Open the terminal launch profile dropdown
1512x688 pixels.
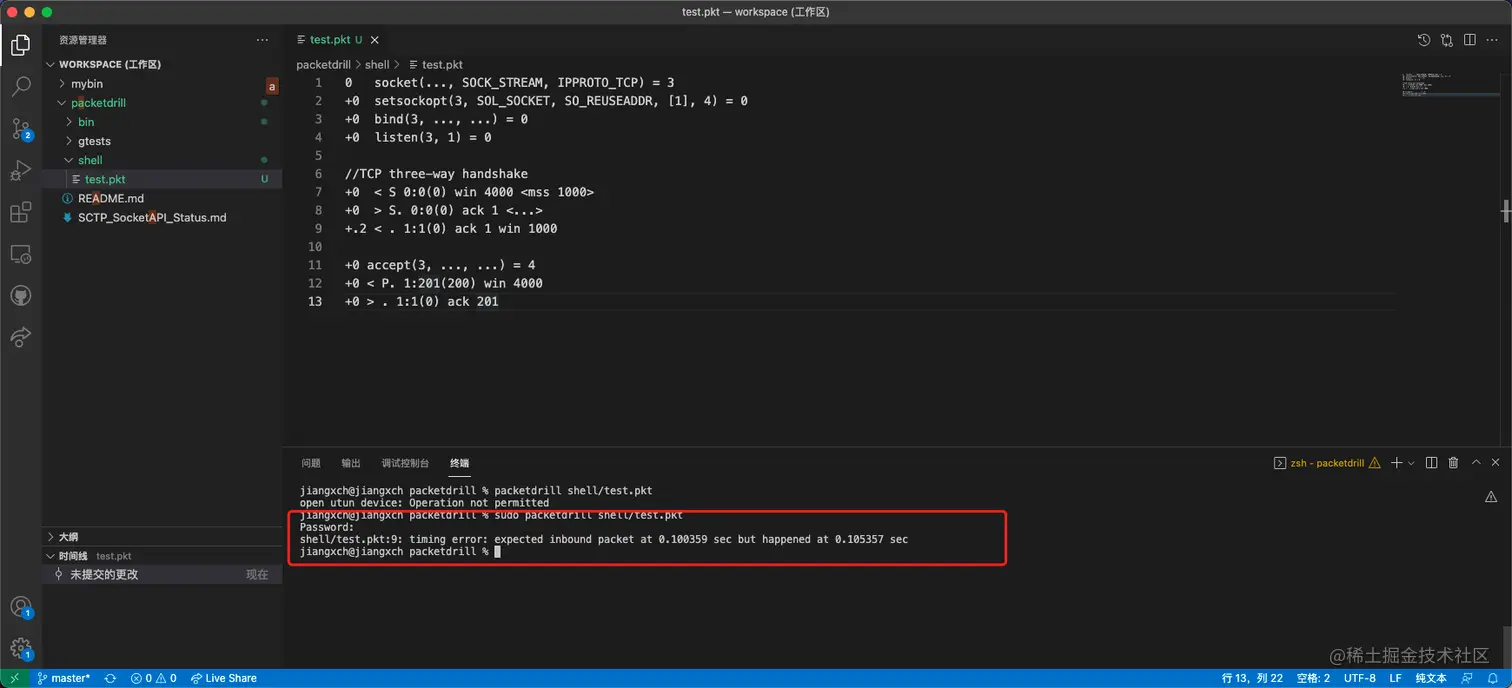(x=1411, y=463)
